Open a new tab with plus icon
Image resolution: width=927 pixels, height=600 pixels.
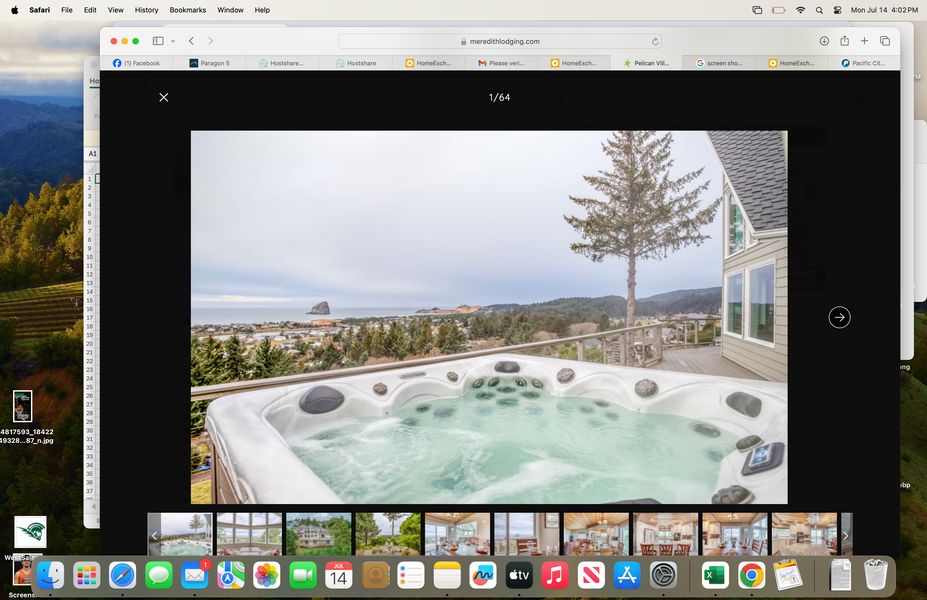click(x=864, y=41)
